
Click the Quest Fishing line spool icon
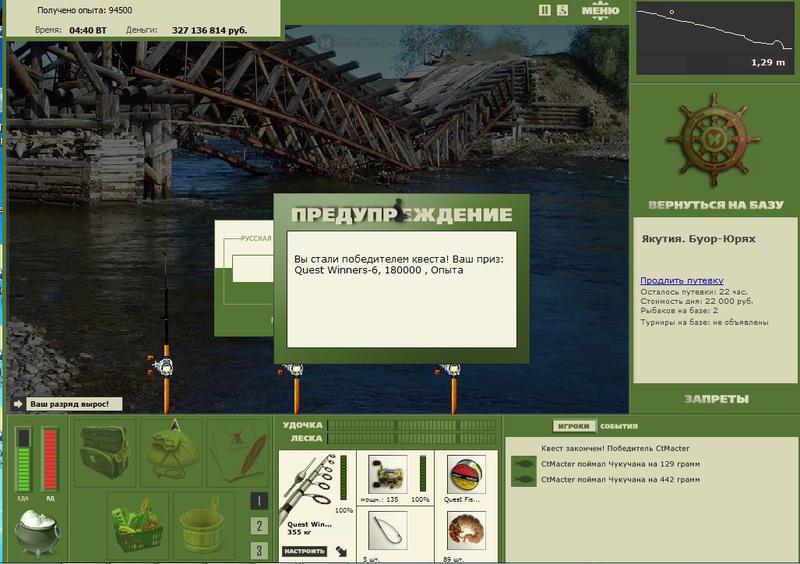tap(466, 474)
